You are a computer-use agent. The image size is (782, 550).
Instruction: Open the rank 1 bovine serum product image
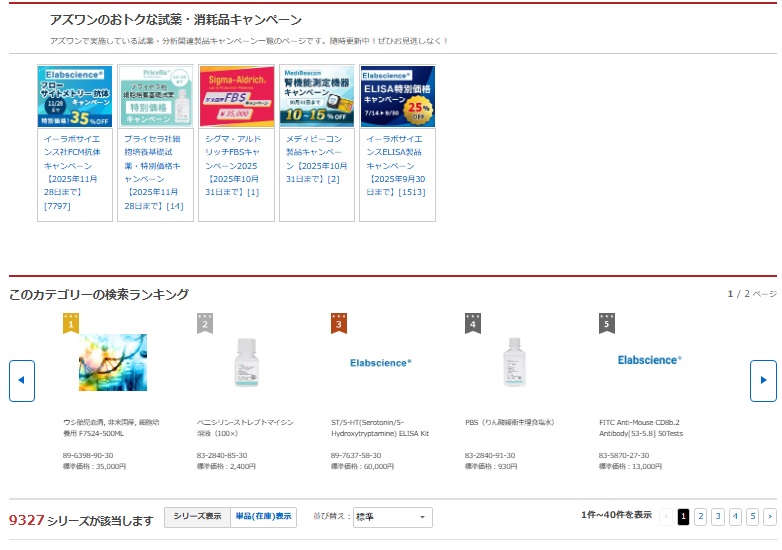[112, 362]
